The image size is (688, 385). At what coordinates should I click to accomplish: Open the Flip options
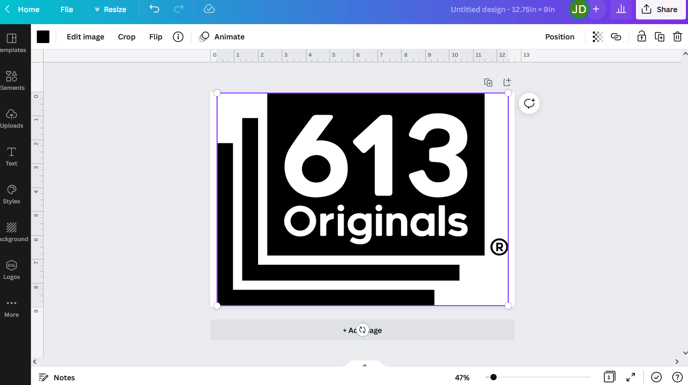tap(156, 37)
